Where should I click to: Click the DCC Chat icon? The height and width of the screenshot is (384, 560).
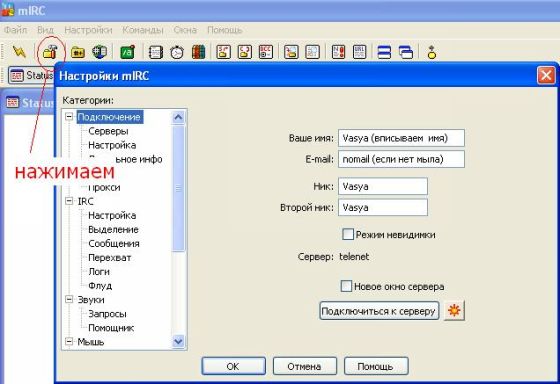point(245,52)
